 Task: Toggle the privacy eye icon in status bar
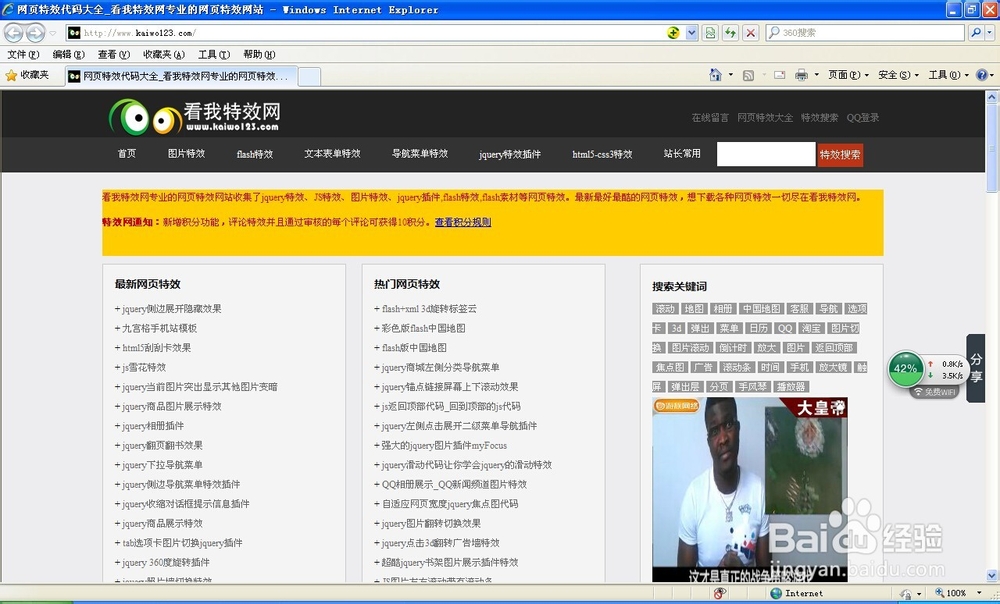720,593
